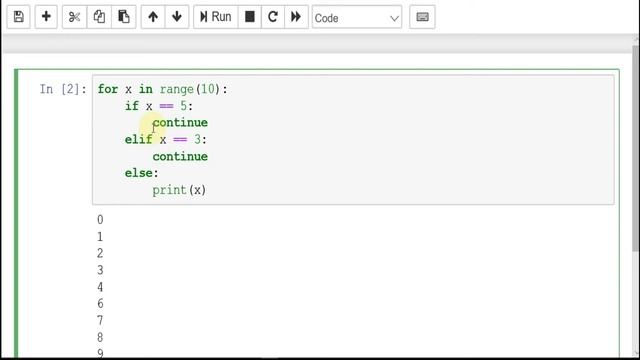Click the 'print(x)' statement
Image resolution: width=640 pixels, height=360 pixels.
[x=179, y=190]
